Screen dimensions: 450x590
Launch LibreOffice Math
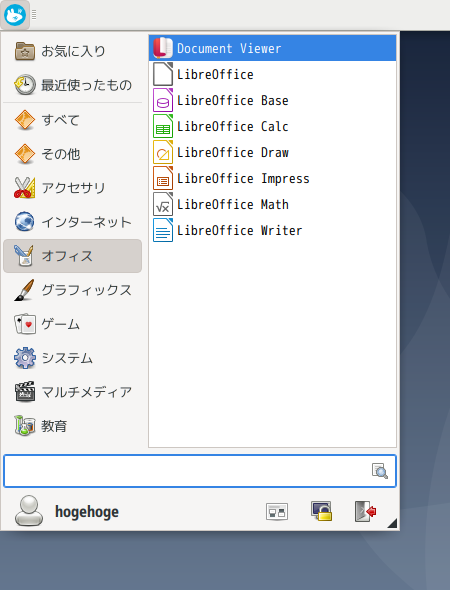point(272,204)
